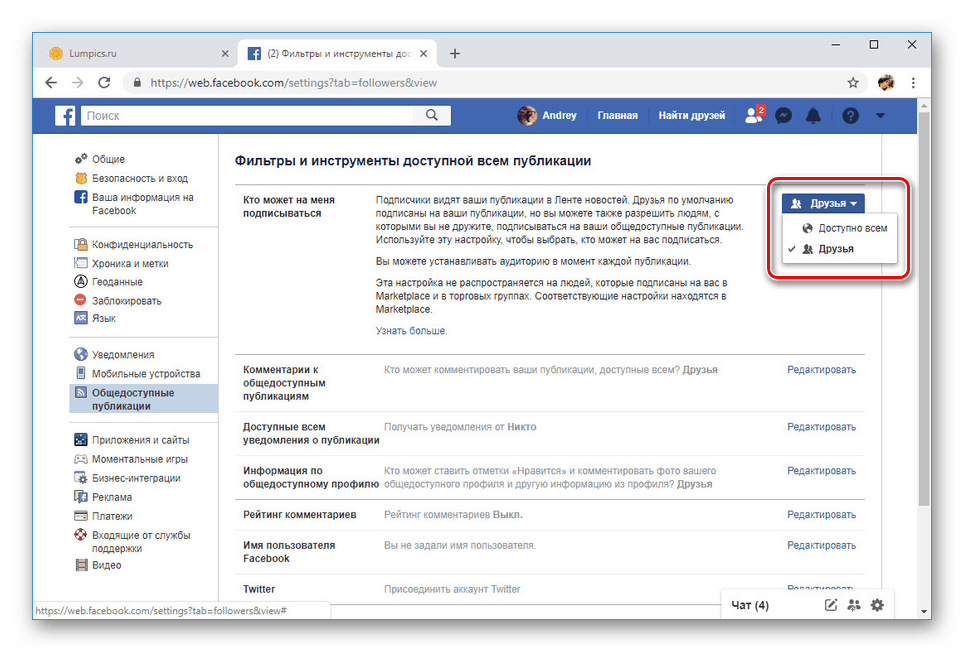Close the Facebook settings tab
The height and width of the screenshot is (652, 964).
tap(424, 53)
